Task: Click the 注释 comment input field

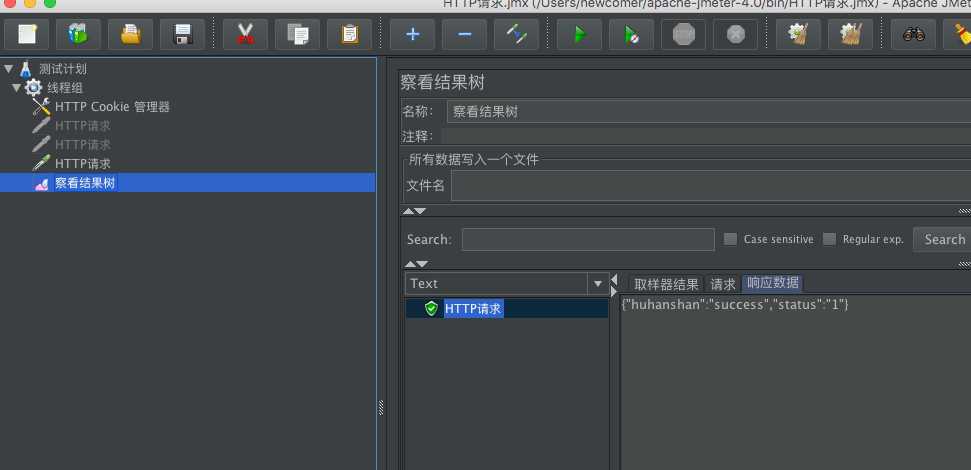Action: pos(706,136)
